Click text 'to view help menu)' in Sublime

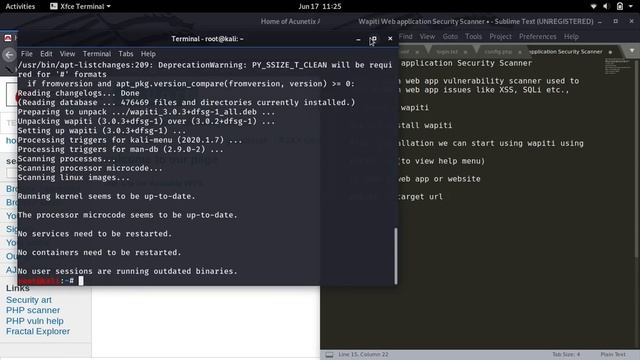443,161
